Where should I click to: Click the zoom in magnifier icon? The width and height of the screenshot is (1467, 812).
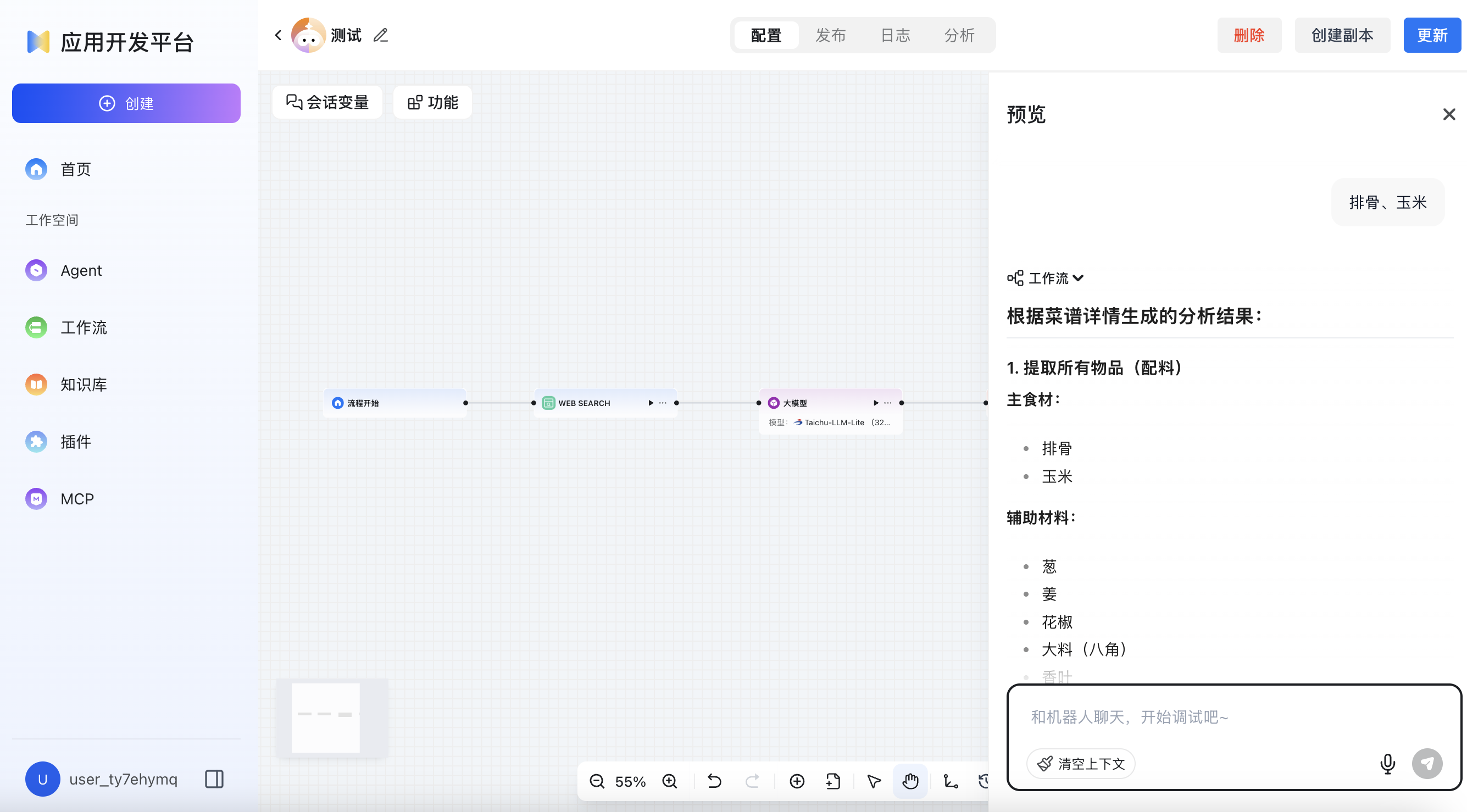670,781
